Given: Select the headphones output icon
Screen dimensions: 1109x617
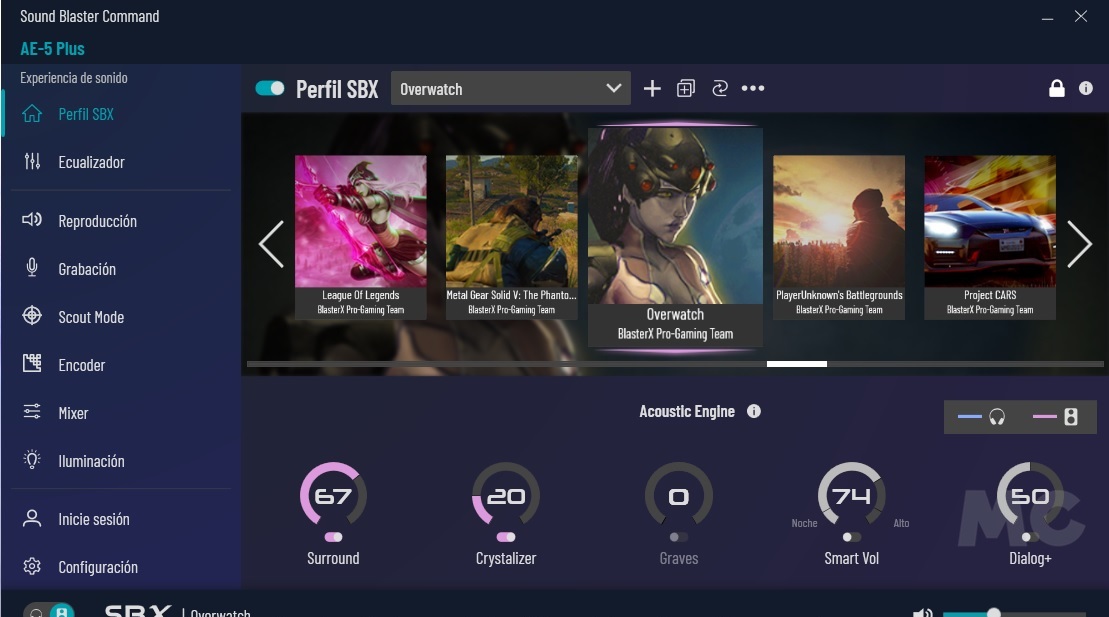Looking at the screenshot, I should coord(996,417).
